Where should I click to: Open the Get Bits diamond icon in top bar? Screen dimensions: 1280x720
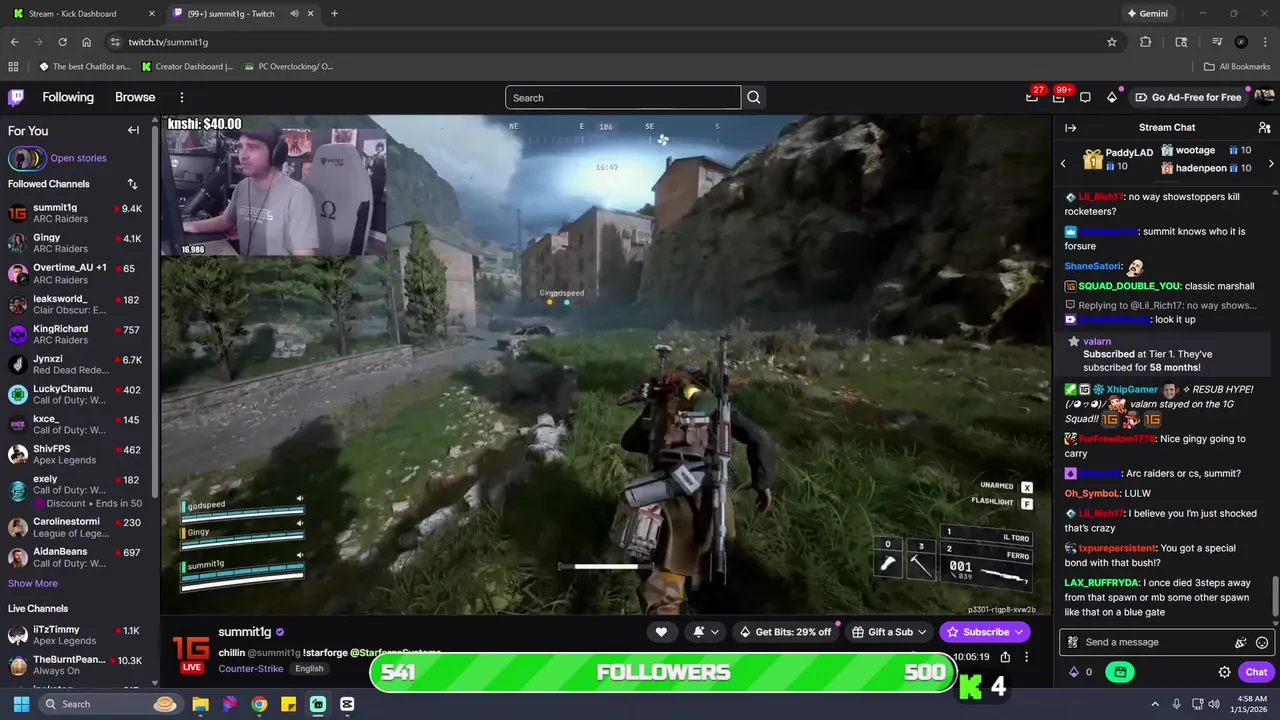[x=1112, y=97]
